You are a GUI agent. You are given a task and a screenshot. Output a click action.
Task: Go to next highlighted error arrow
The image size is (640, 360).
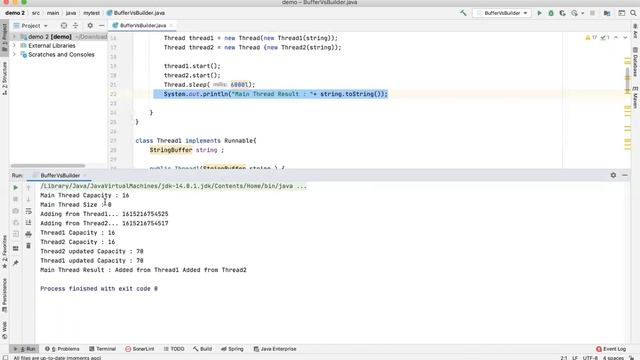click(x=625, y=38)
